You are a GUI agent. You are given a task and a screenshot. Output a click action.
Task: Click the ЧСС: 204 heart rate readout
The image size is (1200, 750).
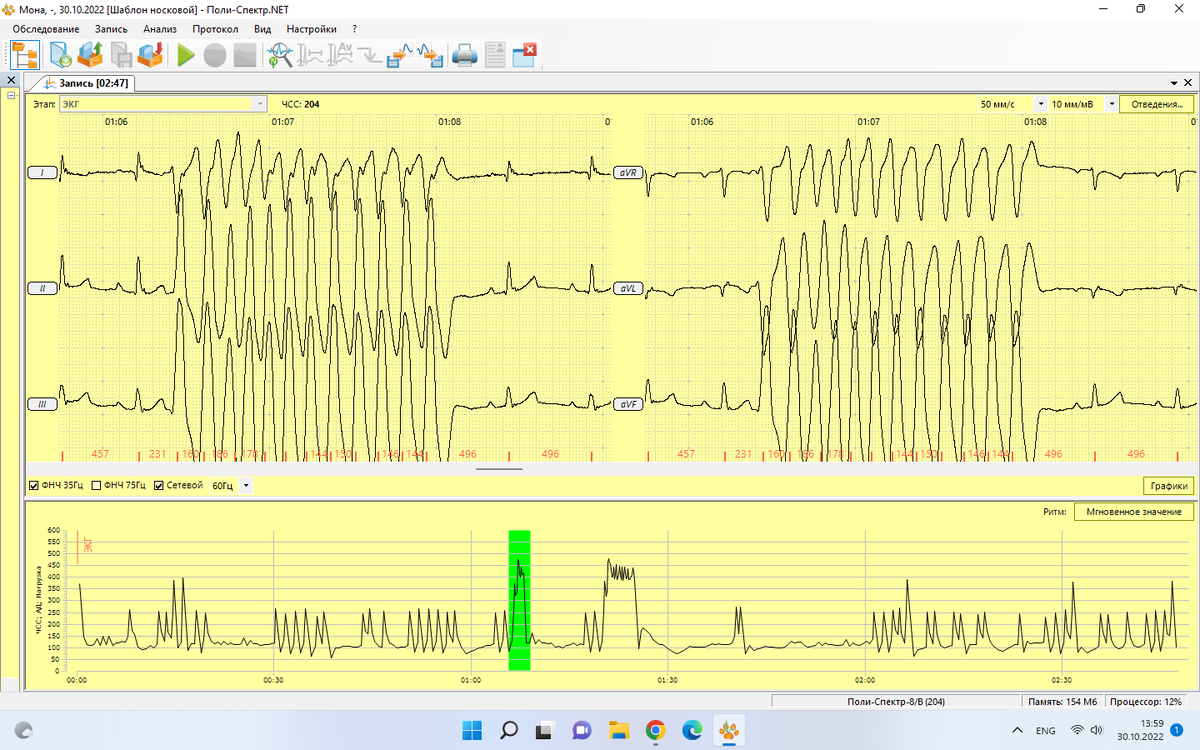[x=300, y=104]
